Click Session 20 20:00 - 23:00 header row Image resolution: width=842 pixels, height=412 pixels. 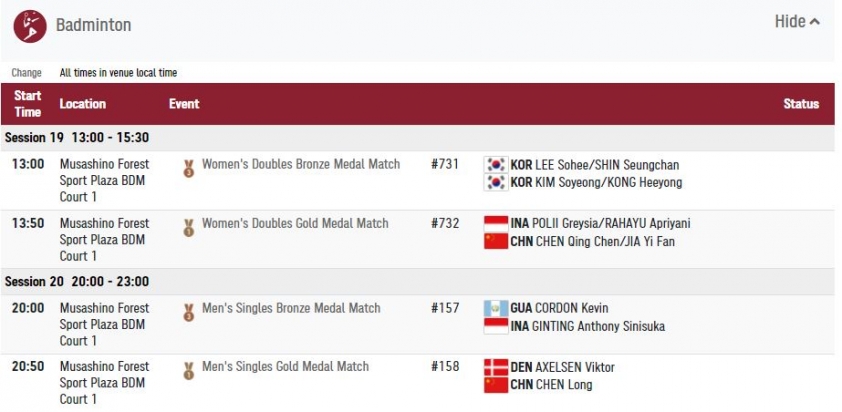tap(418, 282)
